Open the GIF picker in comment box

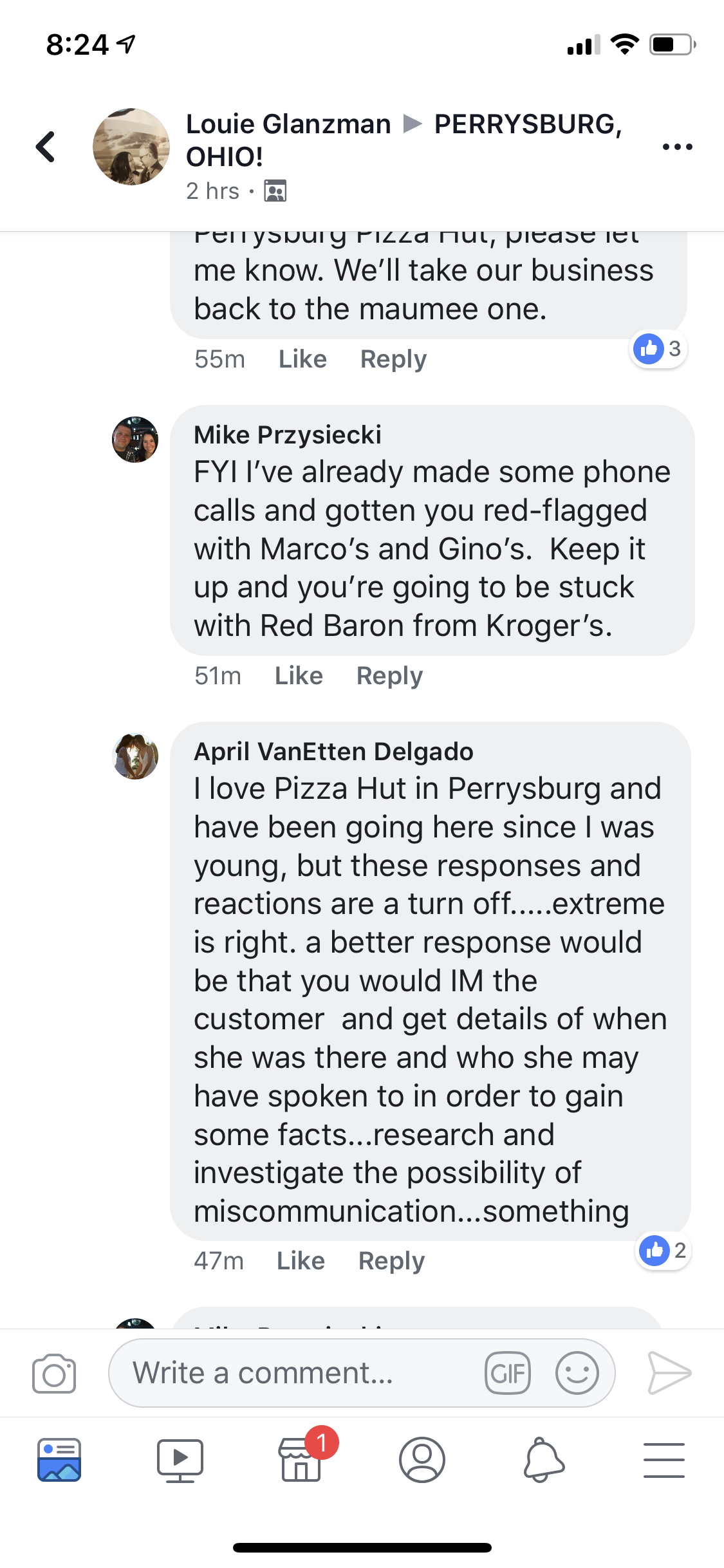(508, 1374)
